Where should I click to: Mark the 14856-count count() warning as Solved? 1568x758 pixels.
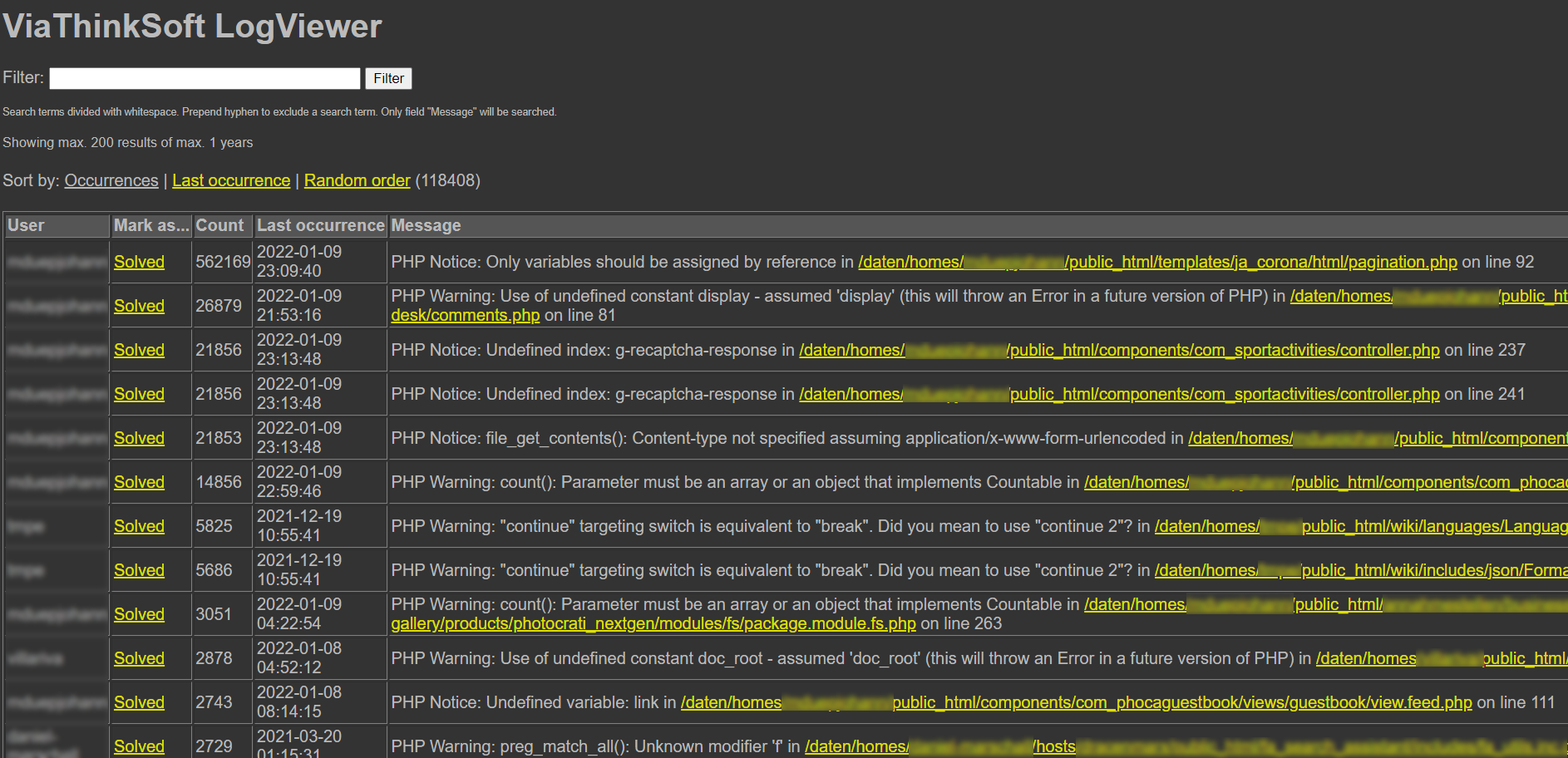[139, 482]
